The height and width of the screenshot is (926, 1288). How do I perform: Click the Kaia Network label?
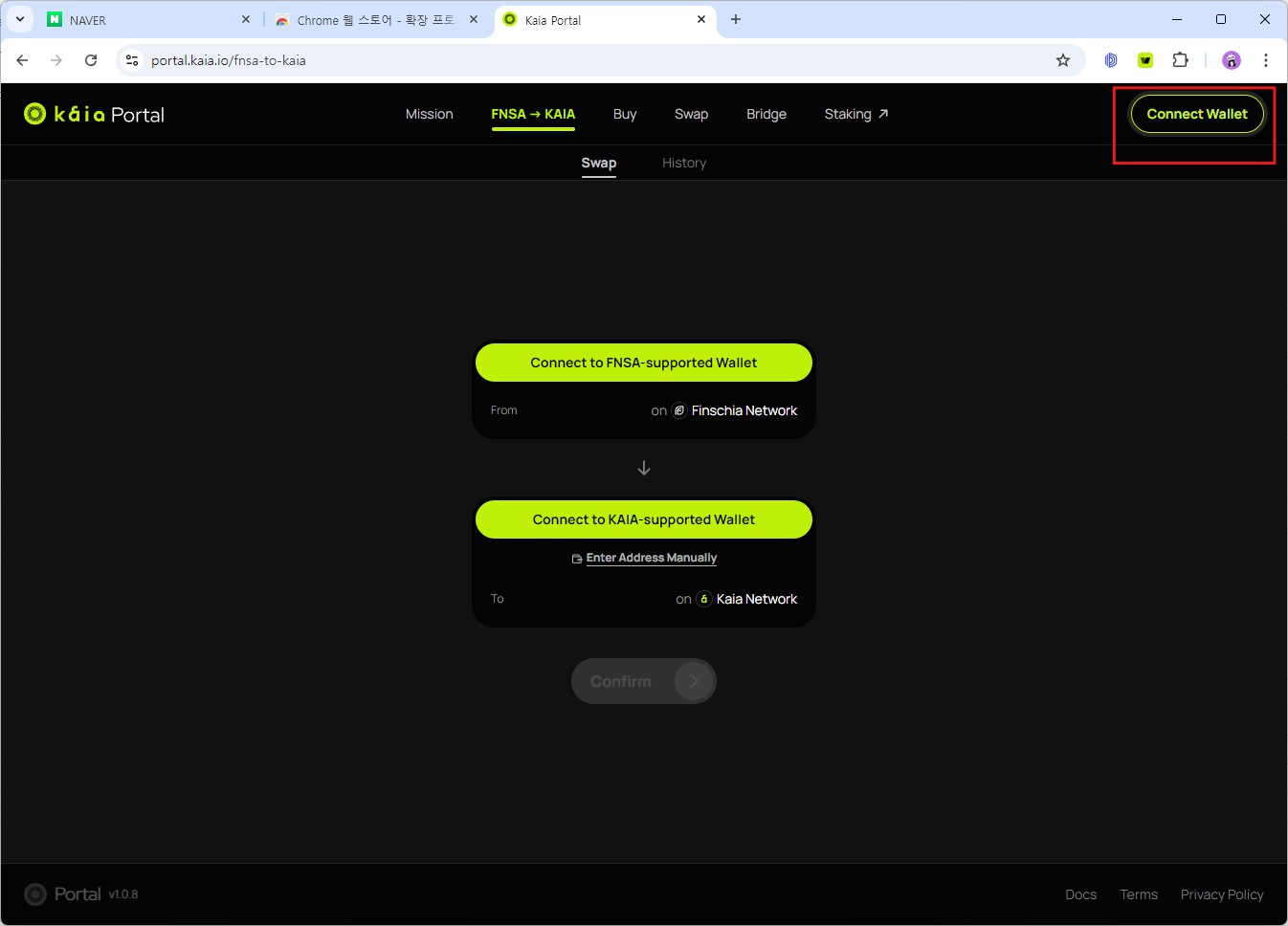[x=757, y=599]
